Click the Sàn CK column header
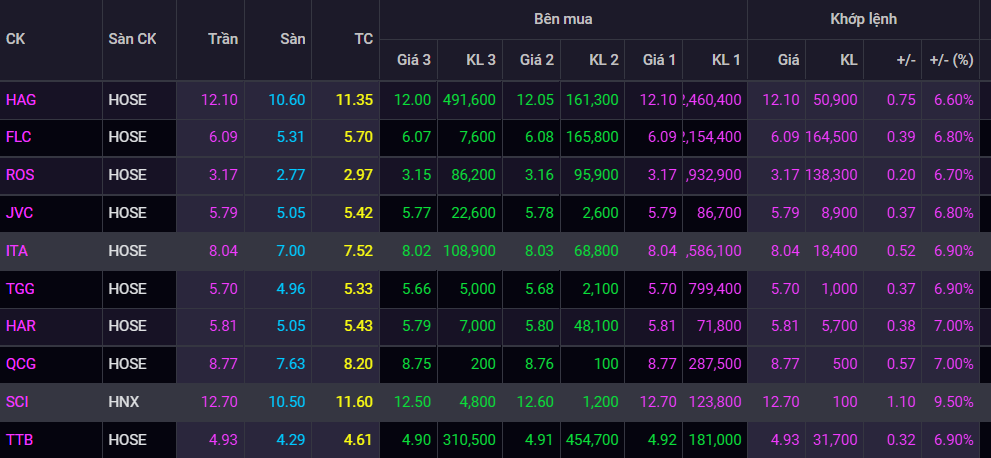Viewport: 991px width, 458px height. click(132, 39)
